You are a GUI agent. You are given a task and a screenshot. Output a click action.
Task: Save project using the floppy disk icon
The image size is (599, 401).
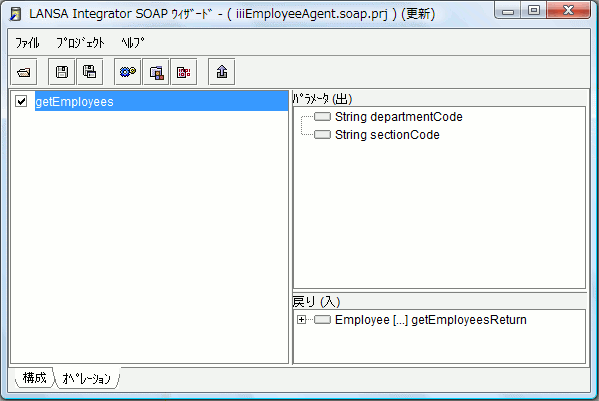click(62, 72)
